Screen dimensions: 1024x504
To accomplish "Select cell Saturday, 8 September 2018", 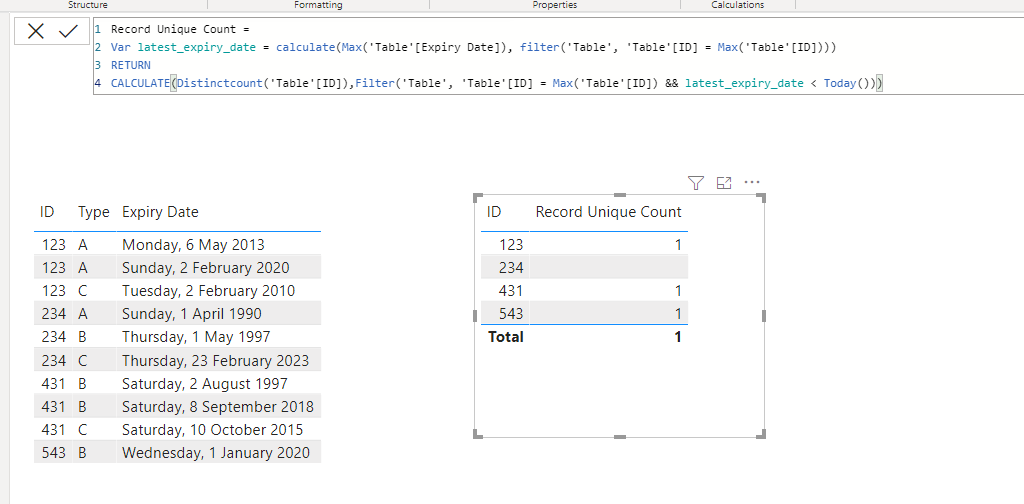I will (x=217, y=407).
